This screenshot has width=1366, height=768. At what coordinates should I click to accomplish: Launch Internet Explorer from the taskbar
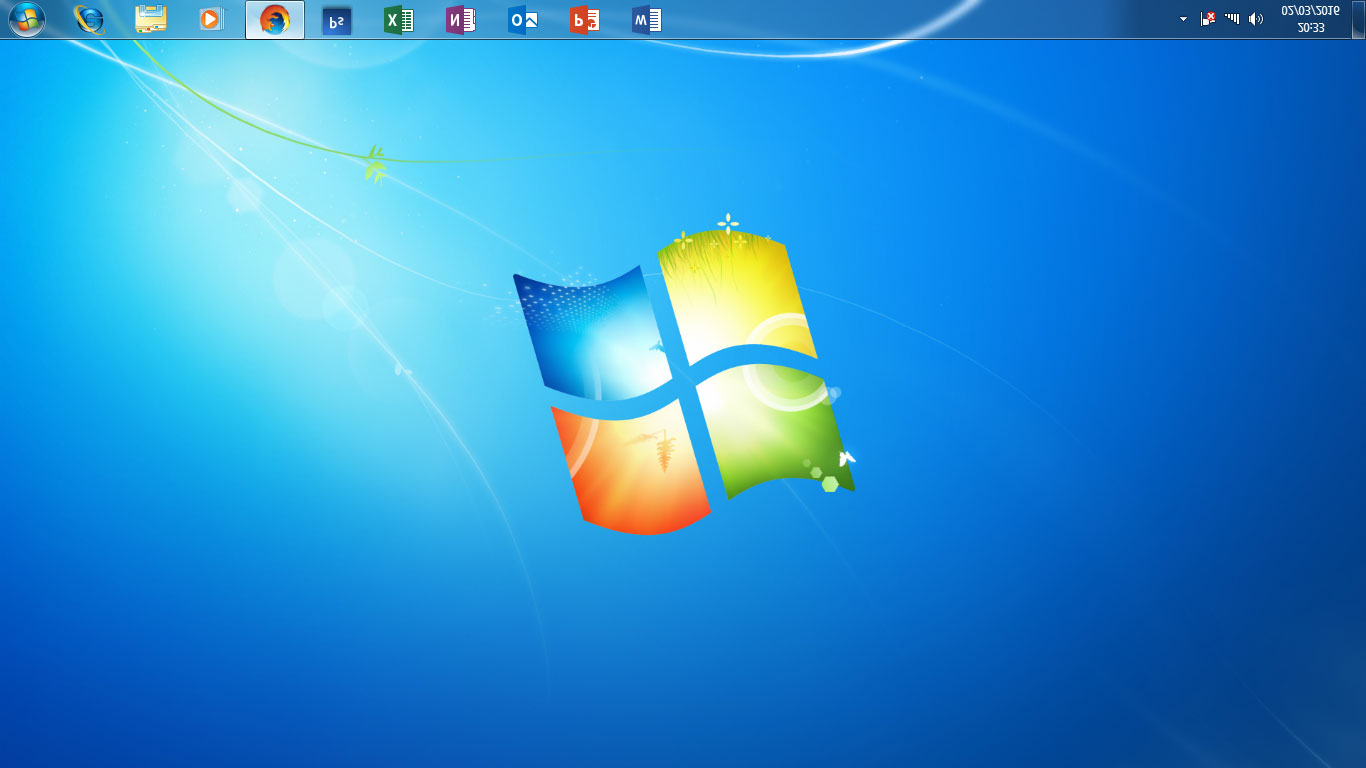[89, 19]
